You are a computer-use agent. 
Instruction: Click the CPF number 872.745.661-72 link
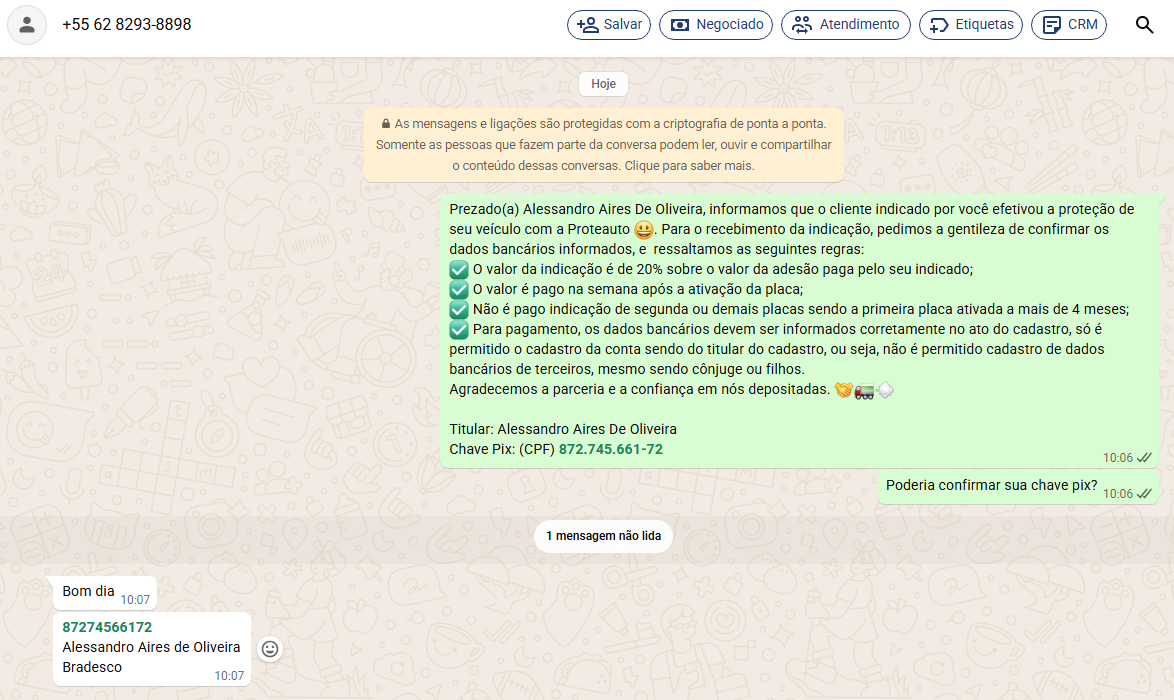(610, 449)
